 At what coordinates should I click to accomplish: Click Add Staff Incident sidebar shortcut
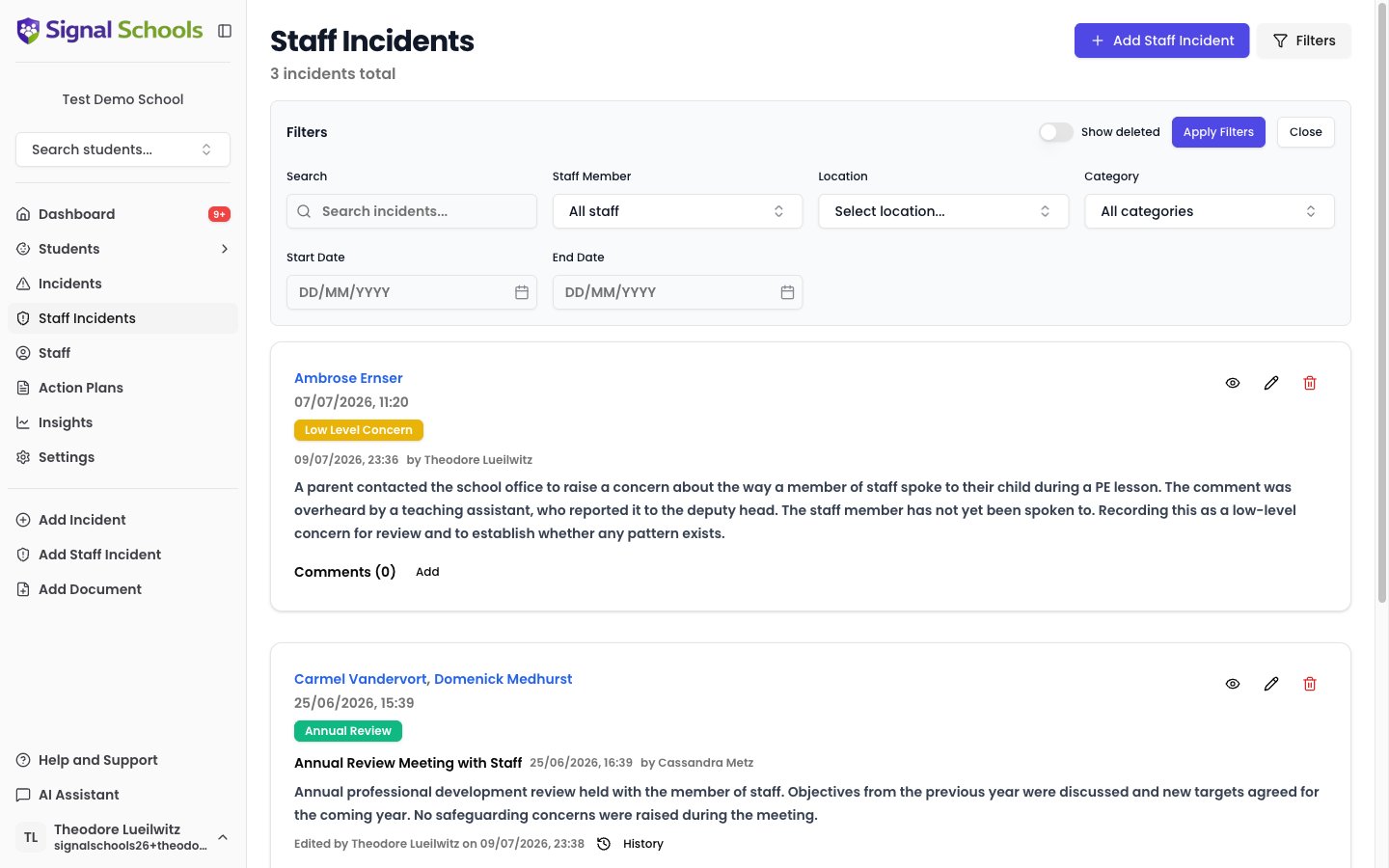click(x=123, y=555)
